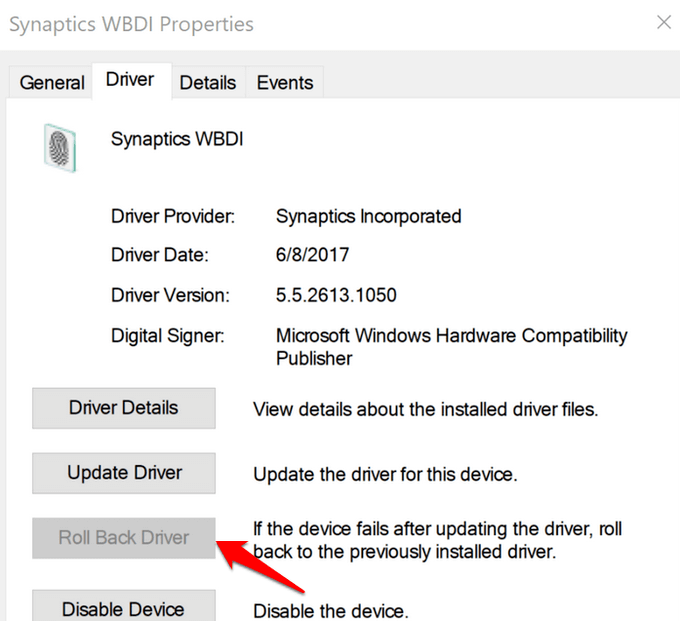Open Driver Details button
680x621 pixels.
[124, 408]
